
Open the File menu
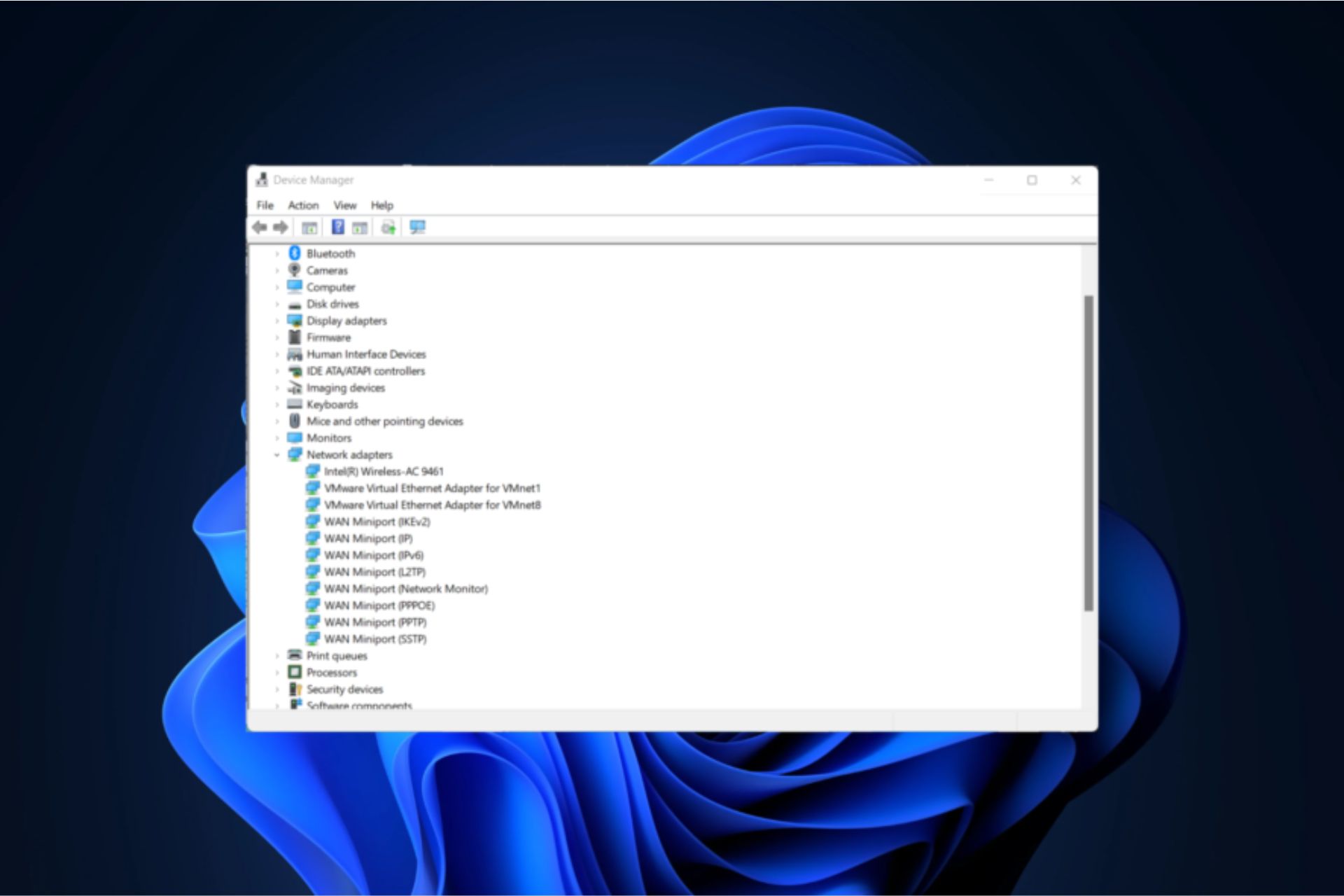(x=265, y=205)
